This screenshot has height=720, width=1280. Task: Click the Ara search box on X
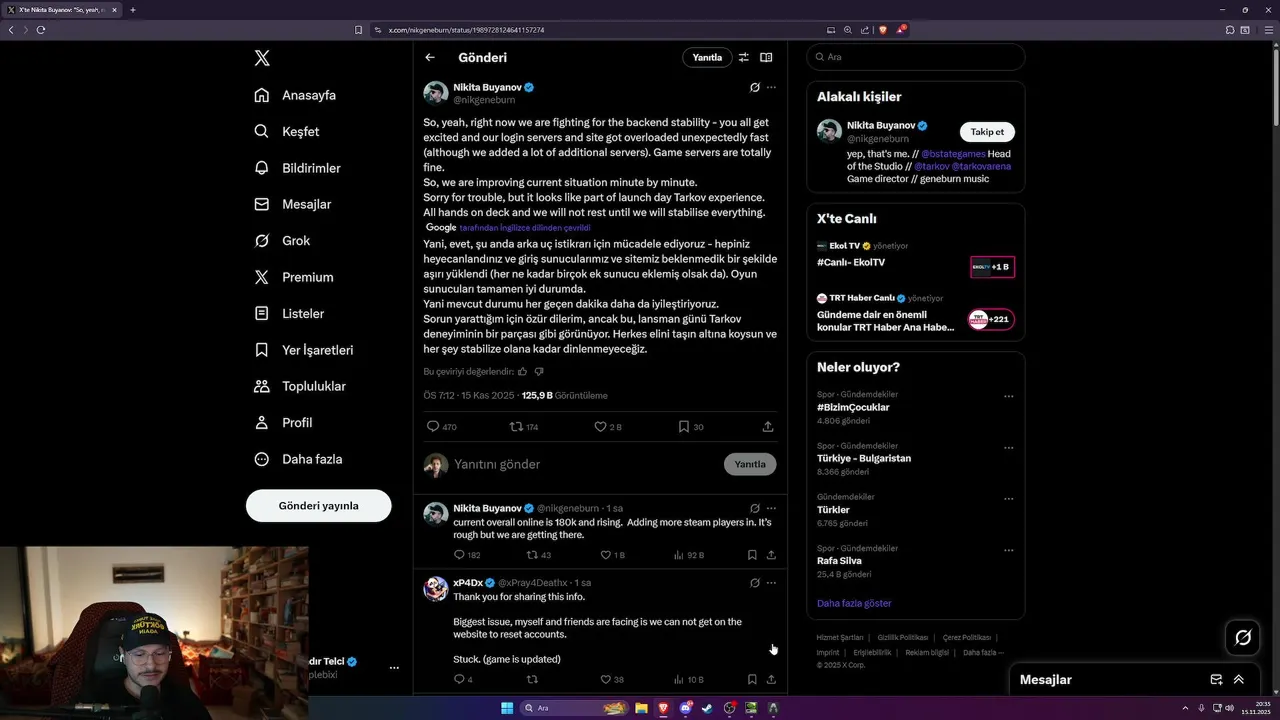(x=915, y=57)
